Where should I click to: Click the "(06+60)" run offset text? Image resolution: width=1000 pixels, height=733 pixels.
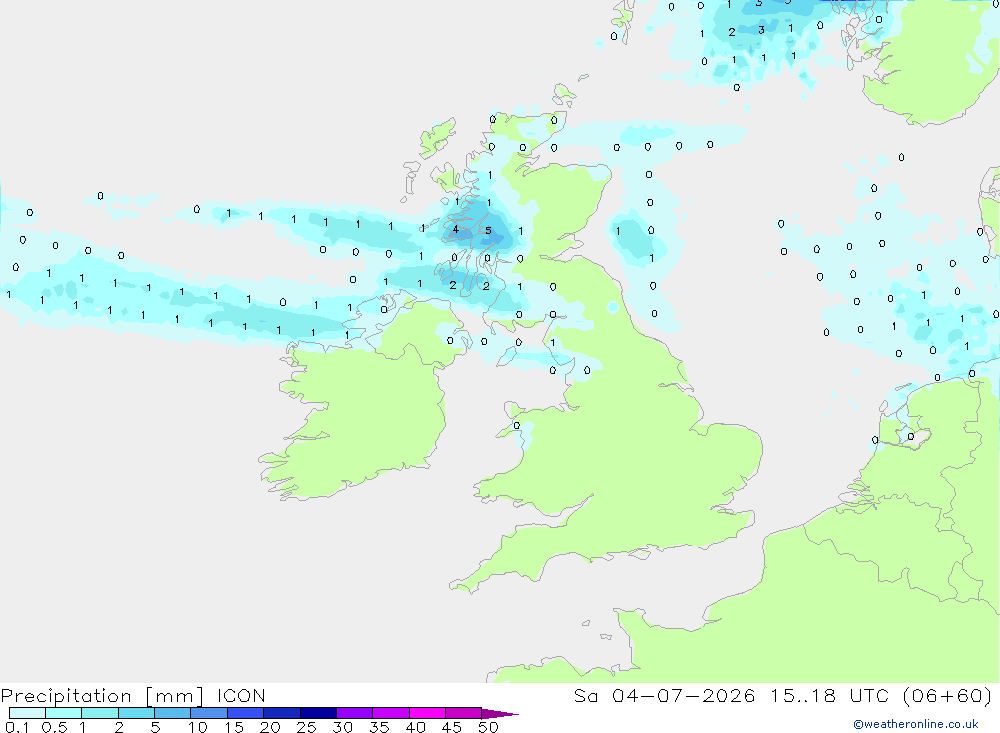click(948, 695)
